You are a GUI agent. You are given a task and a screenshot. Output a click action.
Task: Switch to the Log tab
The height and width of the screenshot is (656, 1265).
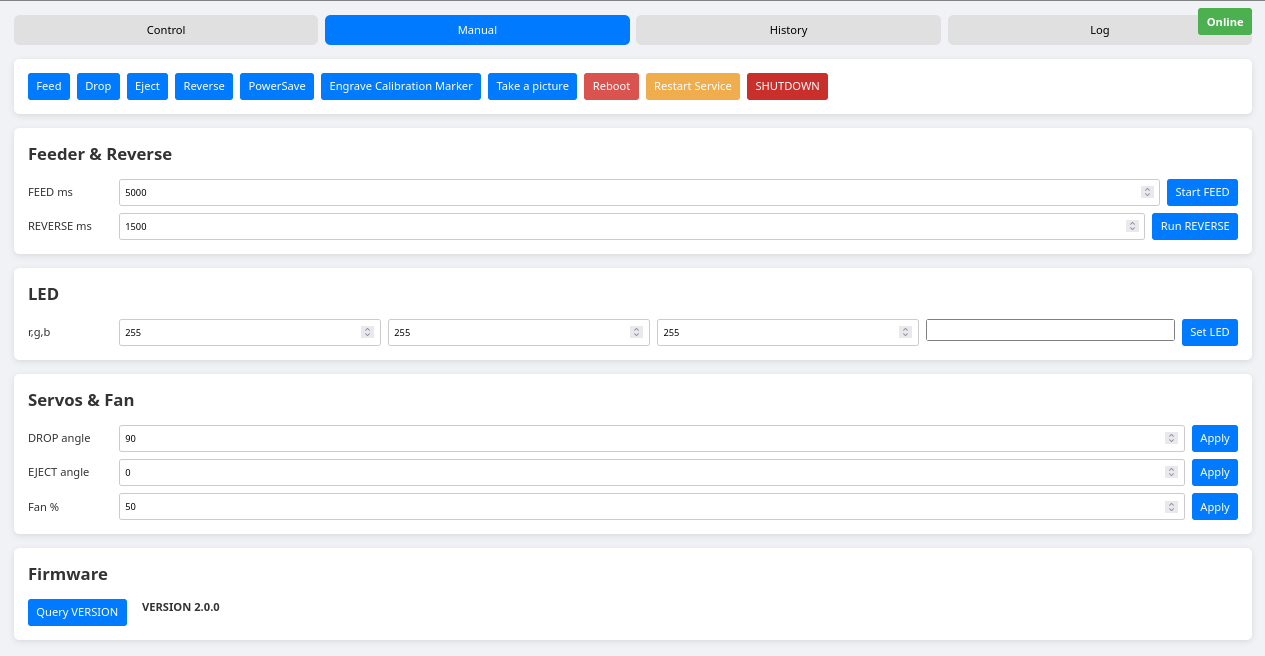coord(1098,30)
